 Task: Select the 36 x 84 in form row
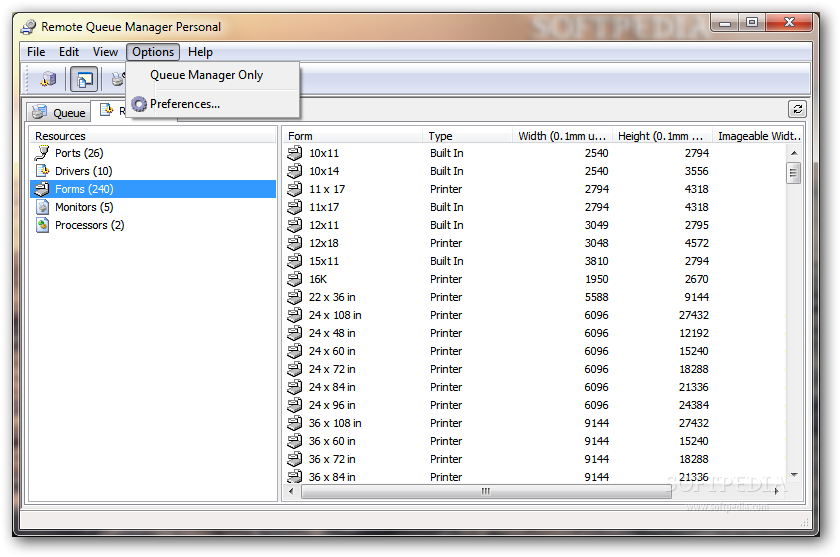(533, 477)
